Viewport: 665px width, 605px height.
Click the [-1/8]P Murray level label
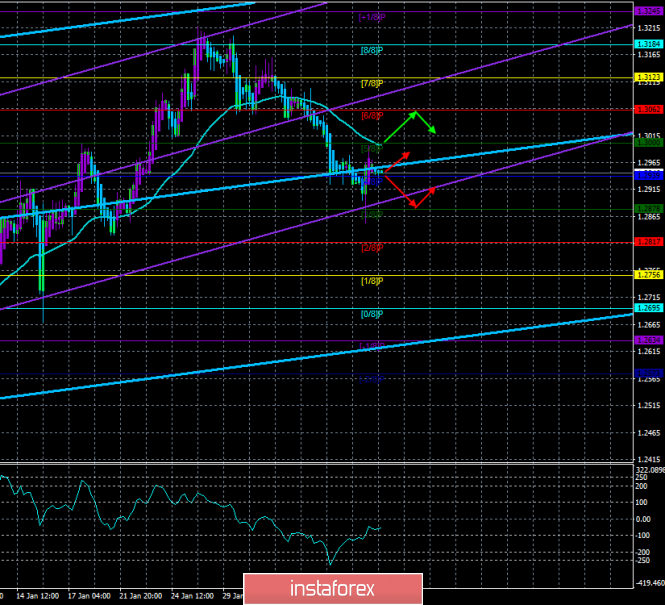372,346
